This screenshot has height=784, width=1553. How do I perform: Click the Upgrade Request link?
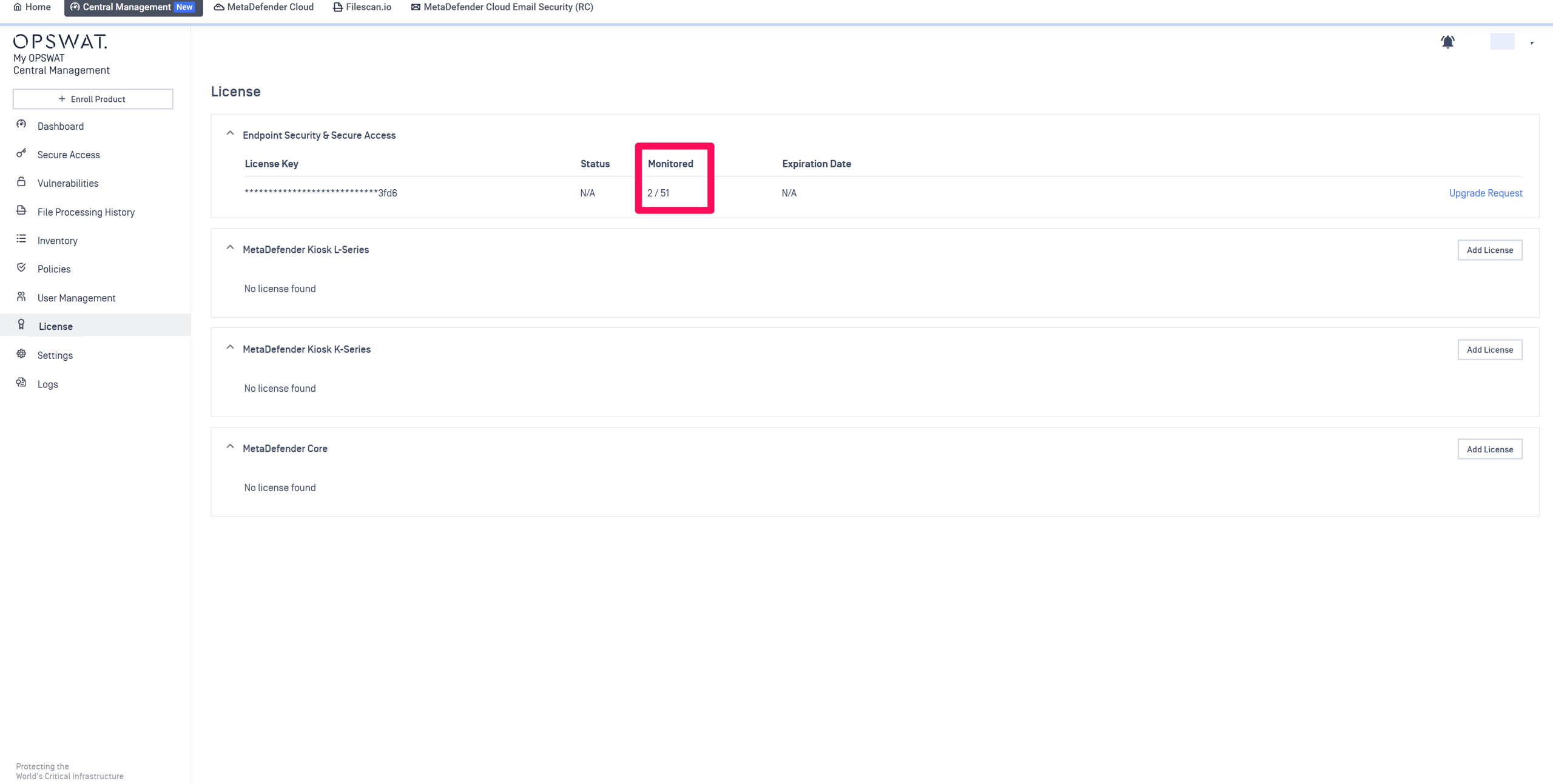tap(1485, 193)
